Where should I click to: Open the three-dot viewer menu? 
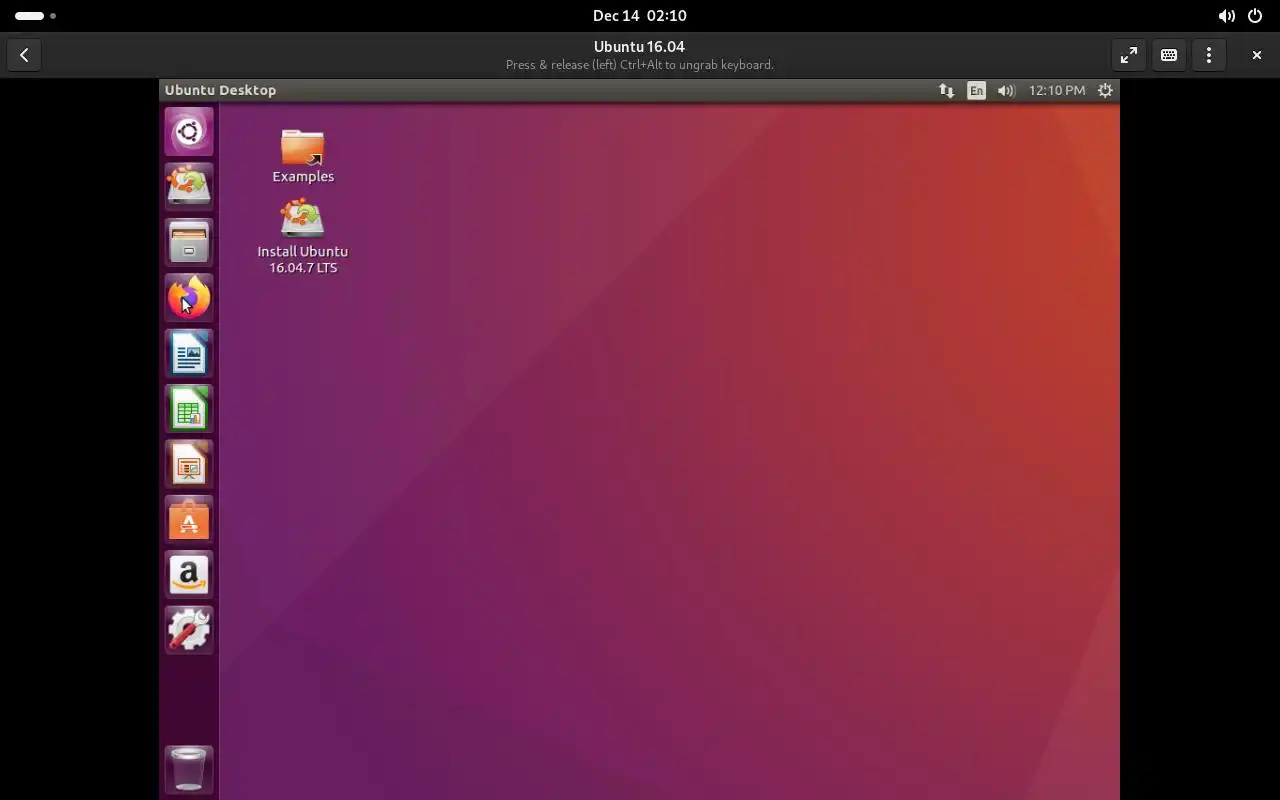[1209, 55]
